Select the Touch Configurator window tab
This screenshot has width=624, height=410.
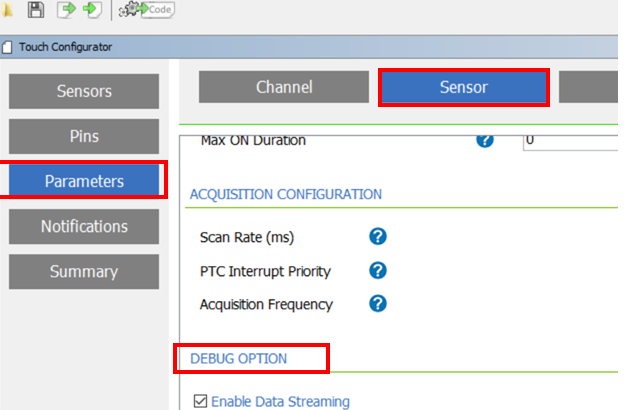pyautogui.click(x=60, y=47)
